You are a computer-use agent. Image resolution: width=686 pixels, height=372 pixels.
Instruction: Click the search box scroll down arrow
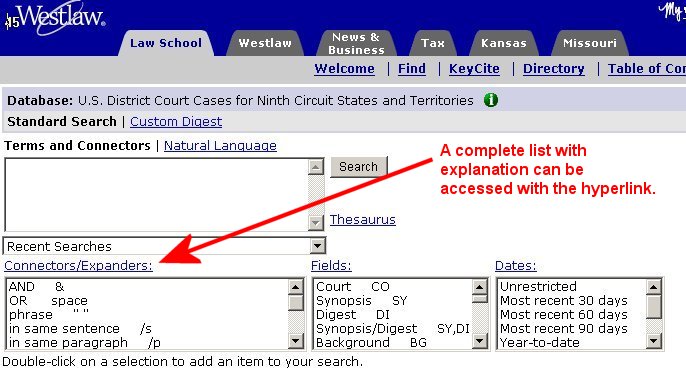(x=315, y=223)
